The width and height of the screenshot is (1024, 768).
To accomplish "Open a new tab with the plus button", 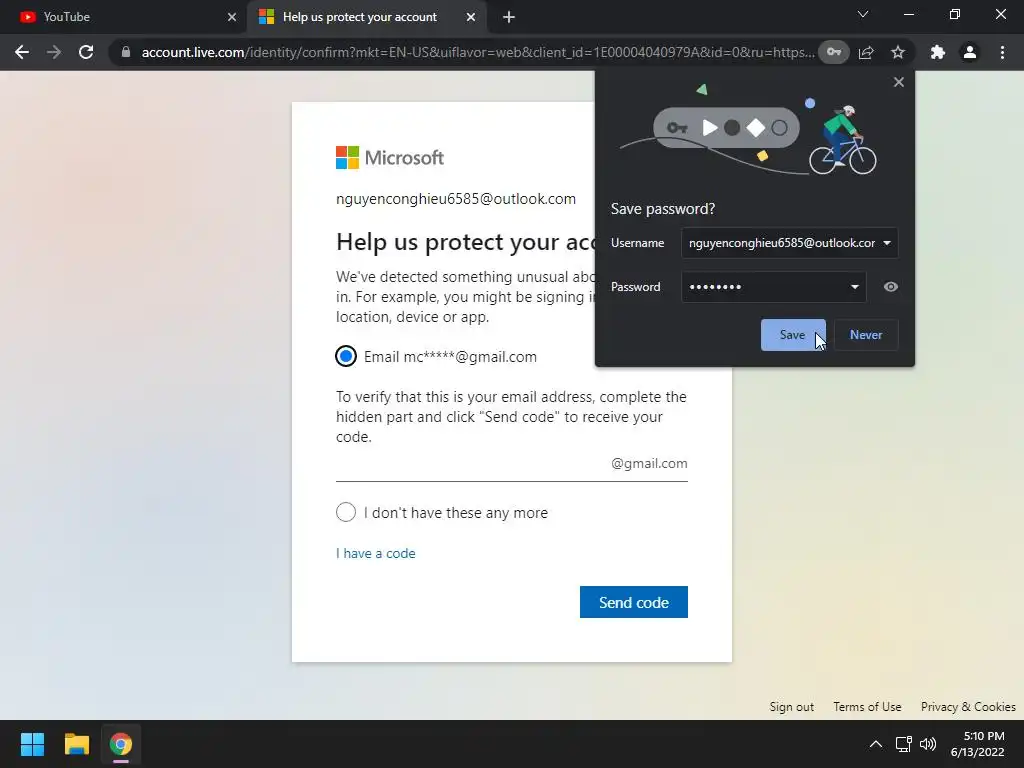I will pyautogui.click(x=509, y=18).
